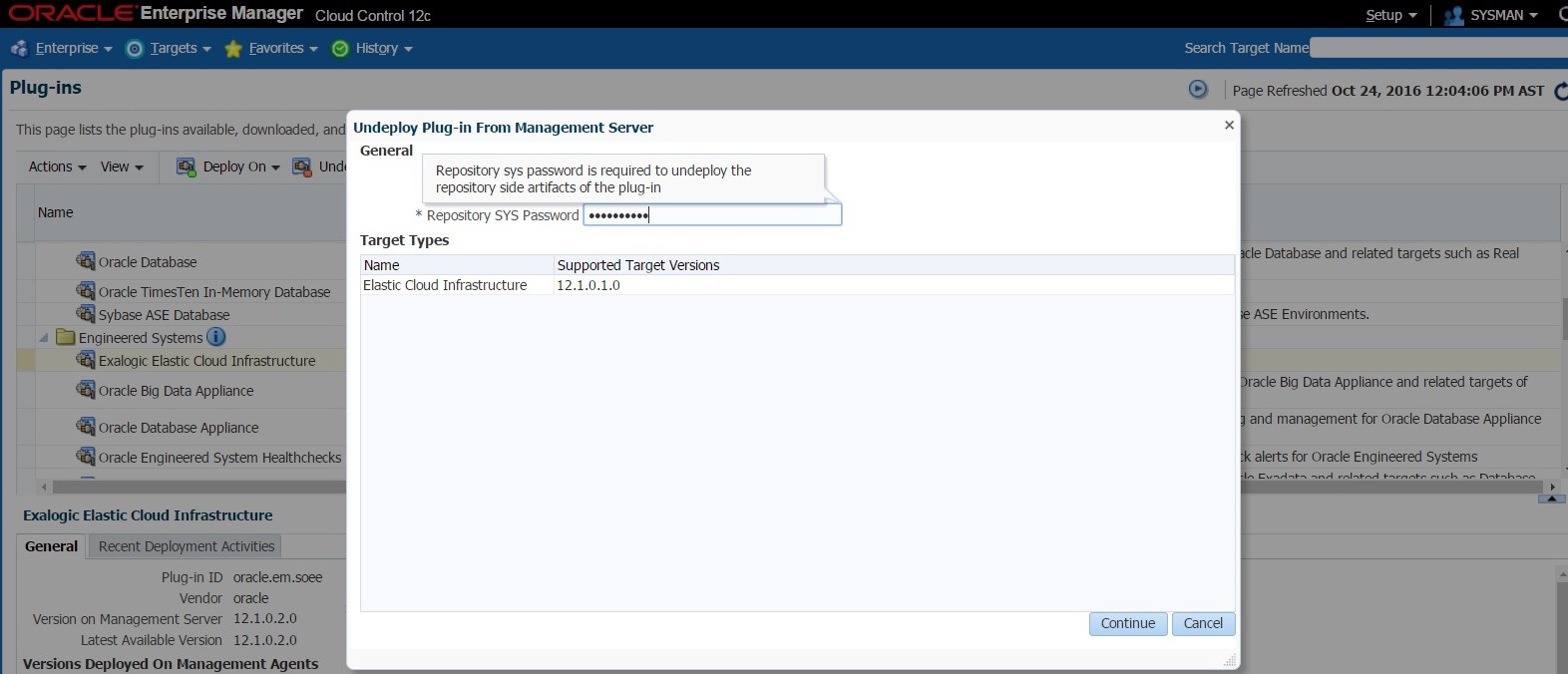This screenshot has width=1568, height=674.
Task: Close the Undeploy Plug-in dialog
Action: (x=1229, y=125)
